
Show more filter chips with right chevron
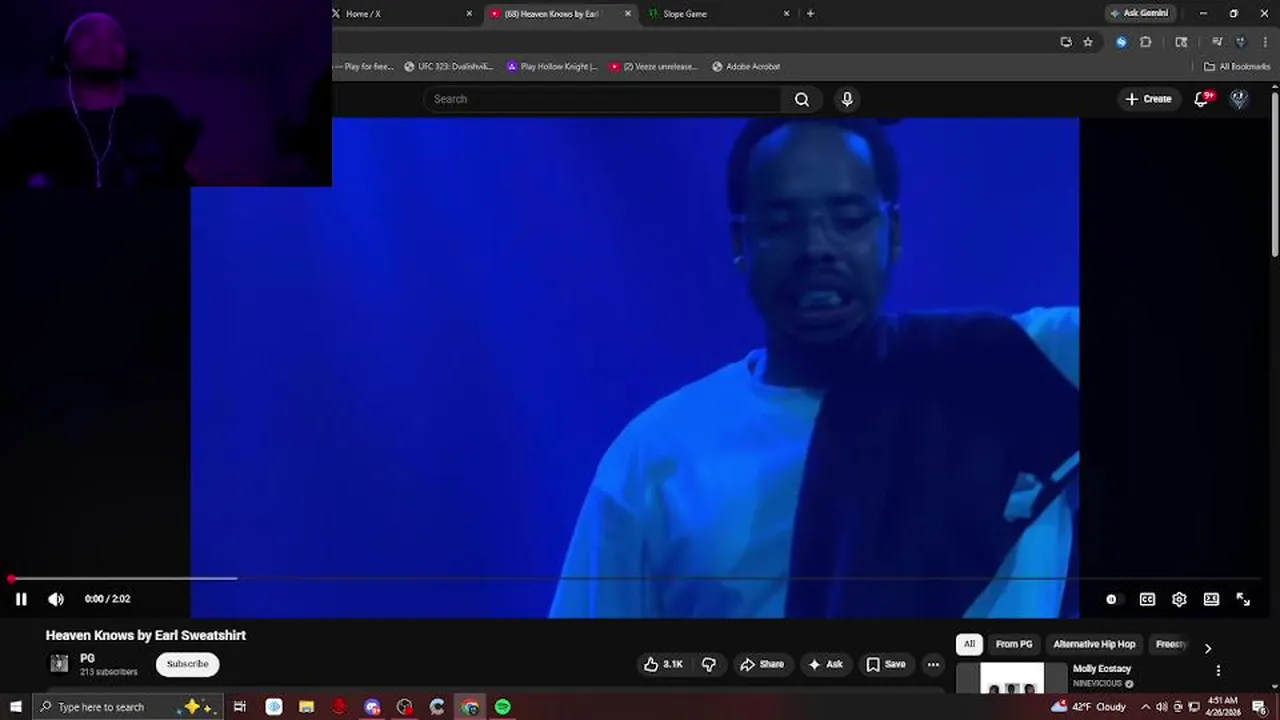[x=1207, y=648]
